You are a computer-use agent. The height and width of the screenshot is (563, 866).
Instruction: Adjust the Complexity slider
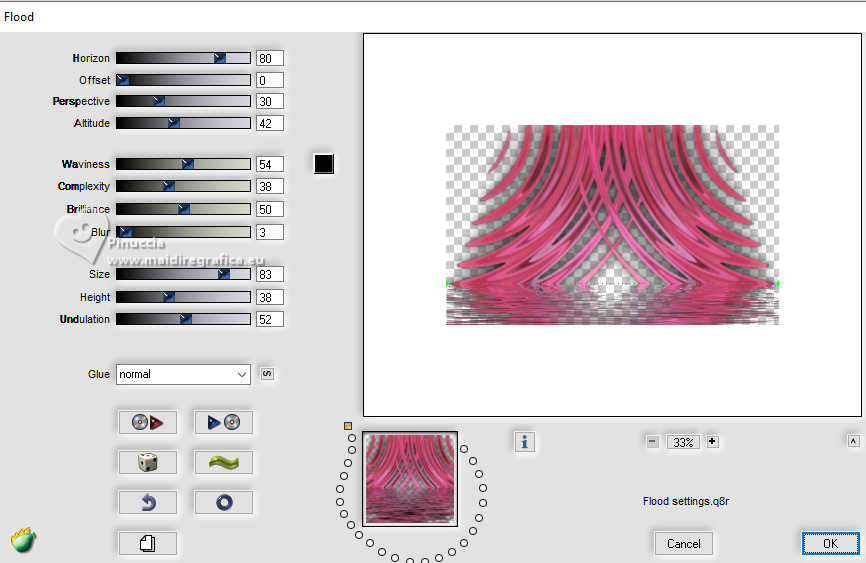183,186
